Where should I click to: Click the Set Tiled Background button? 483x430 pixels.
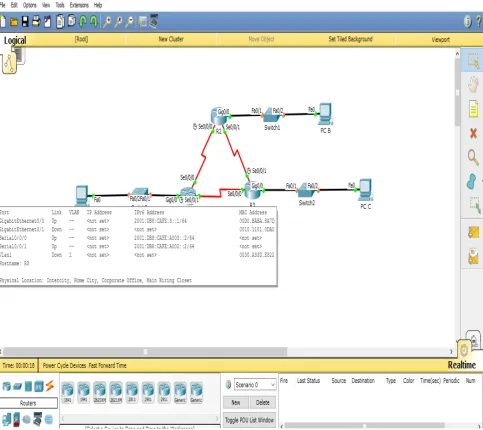pos(350,39)
